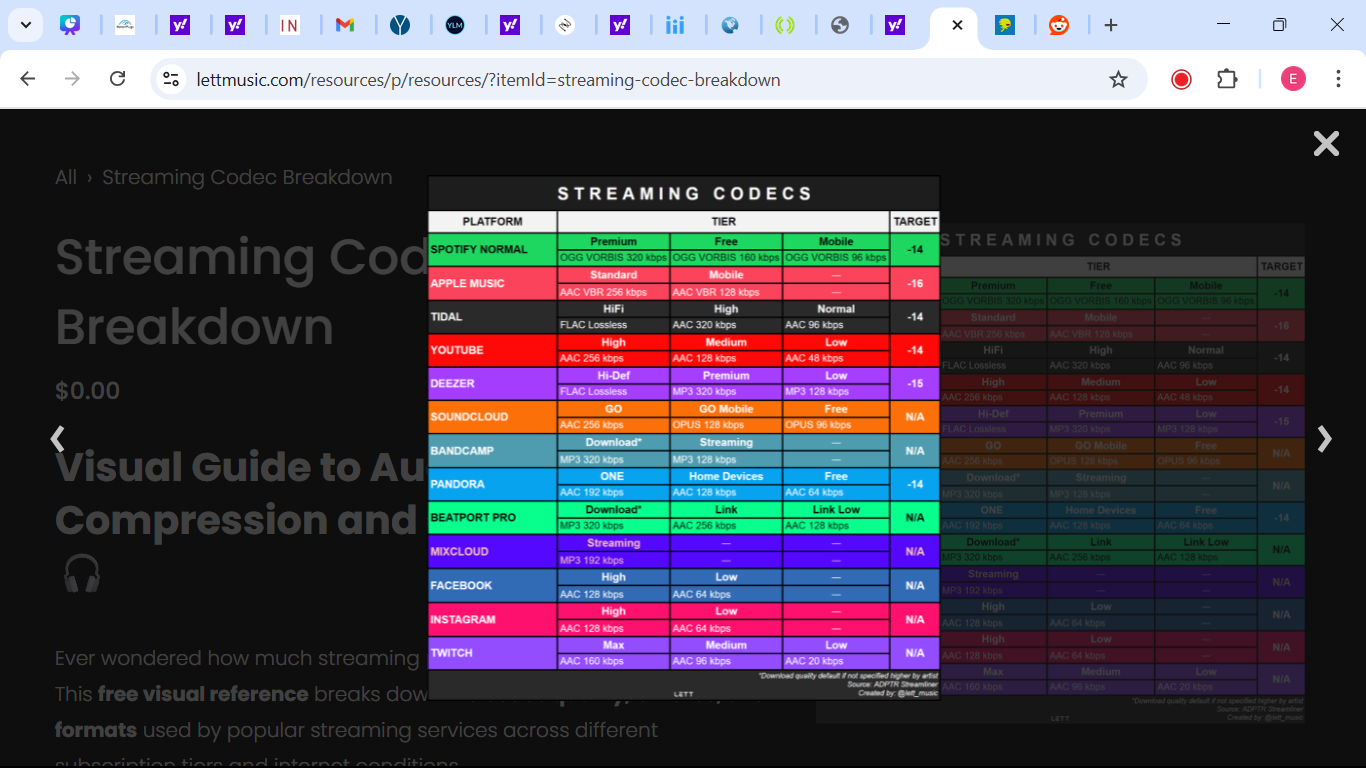Go back to the previous page
1366x768 pixels.
tap(28, 79)
